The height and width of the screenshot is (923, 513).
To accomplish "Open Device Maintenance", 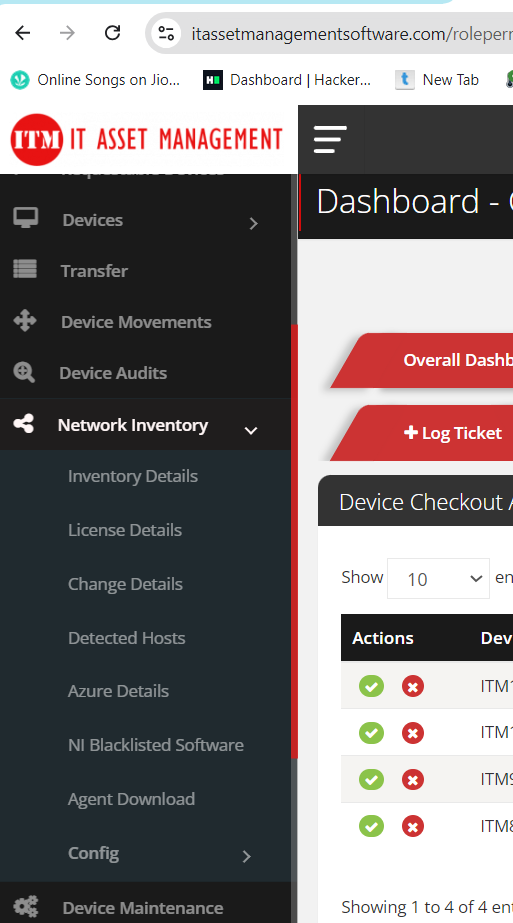I will [143, 908].
